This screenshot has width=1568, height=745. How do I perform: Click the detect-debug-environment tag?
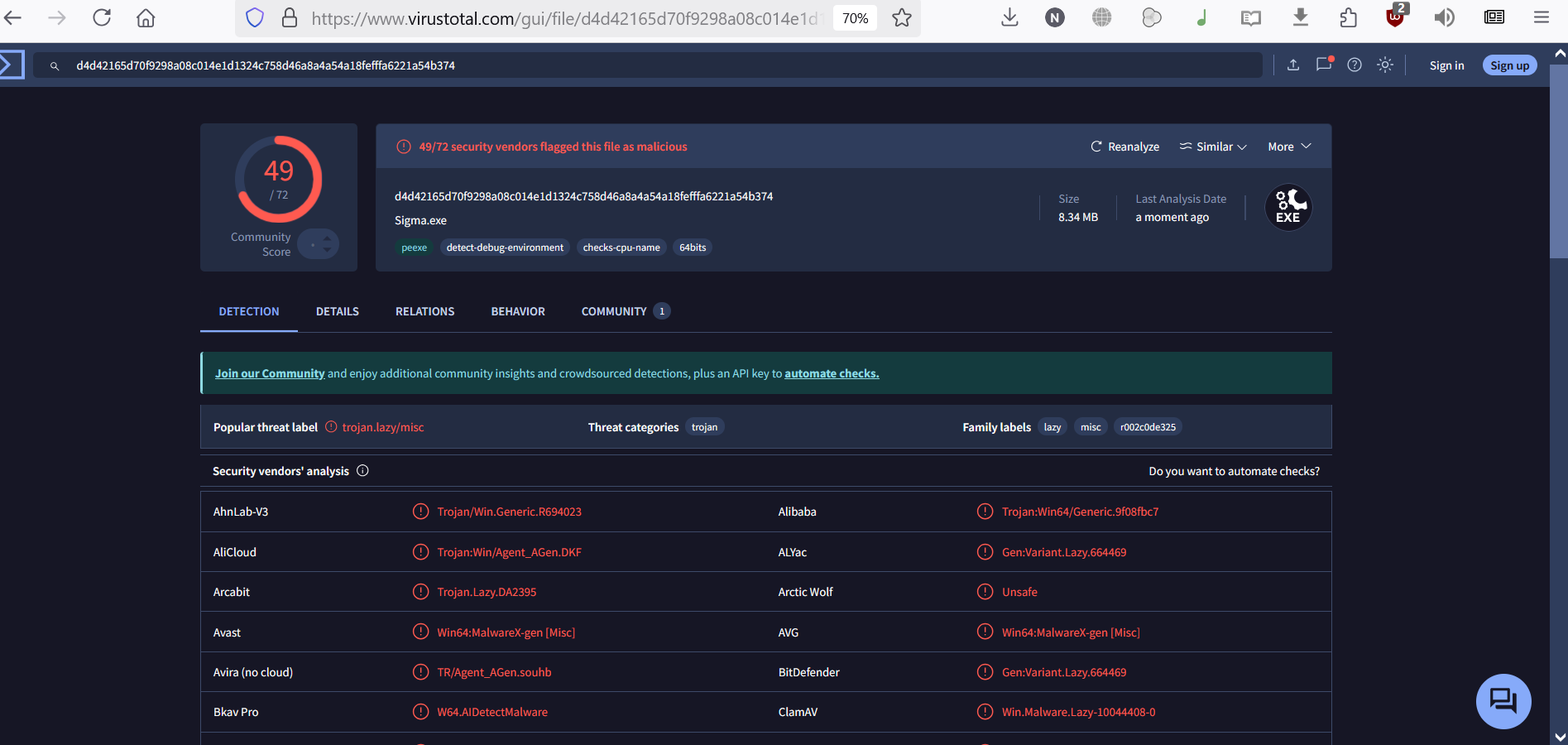click(505, 248)
